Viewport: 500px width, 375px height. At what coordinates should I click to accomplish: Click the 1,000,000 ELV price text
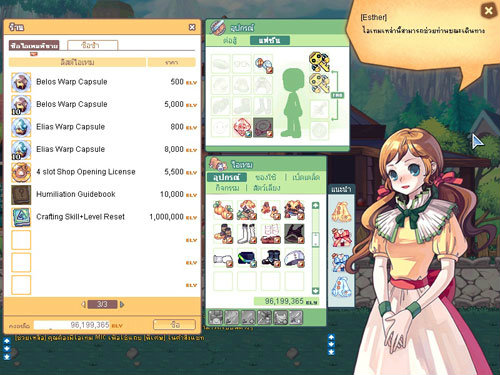[x=167, y=217]
